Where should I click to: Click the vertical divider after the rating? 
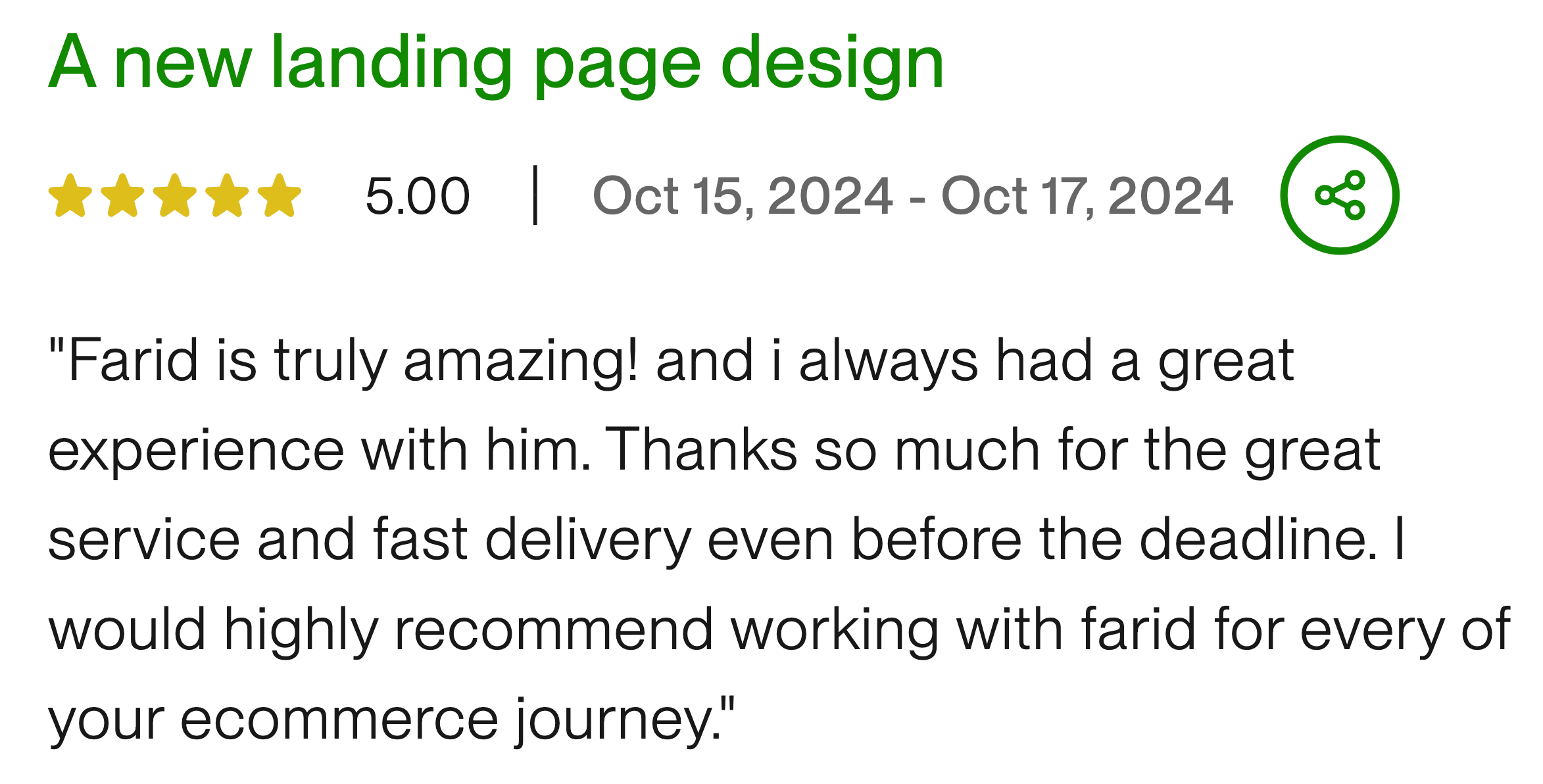click(x=535, y=195)
